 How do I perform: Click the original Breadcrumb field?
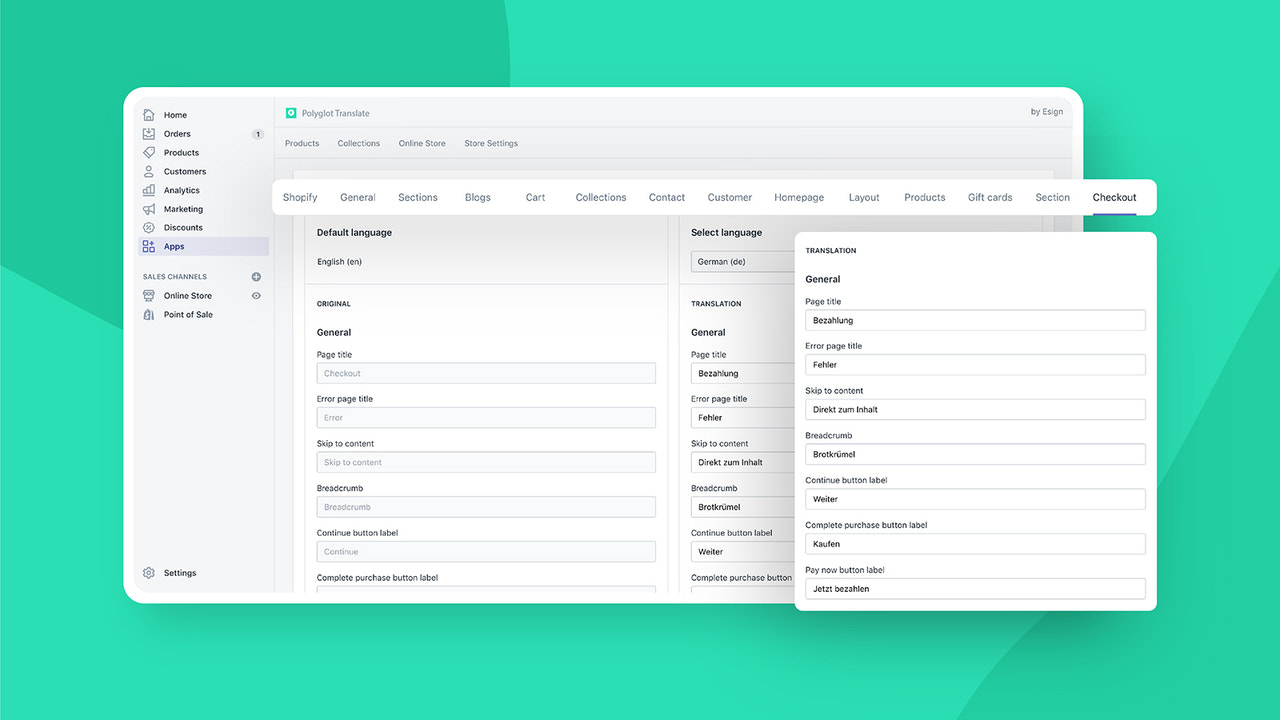pyautogui.click(x=486, y=507)
